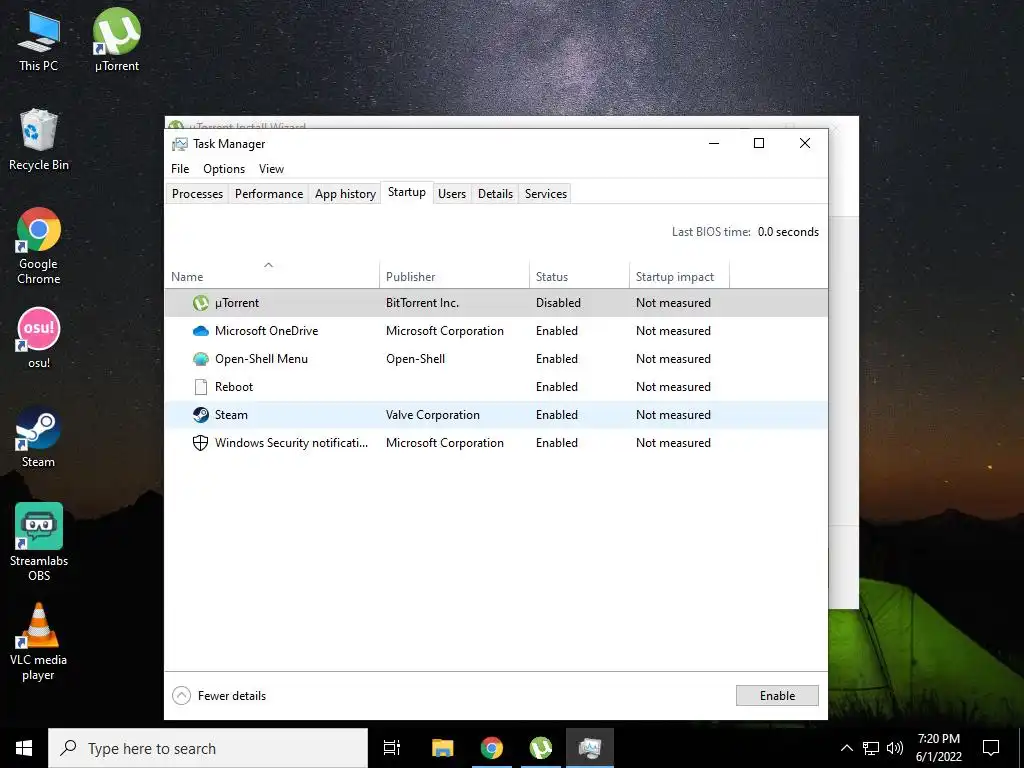Open the taskbar clock and date
This screenshot has width=1024, height=768.
[x=938, y=748]
